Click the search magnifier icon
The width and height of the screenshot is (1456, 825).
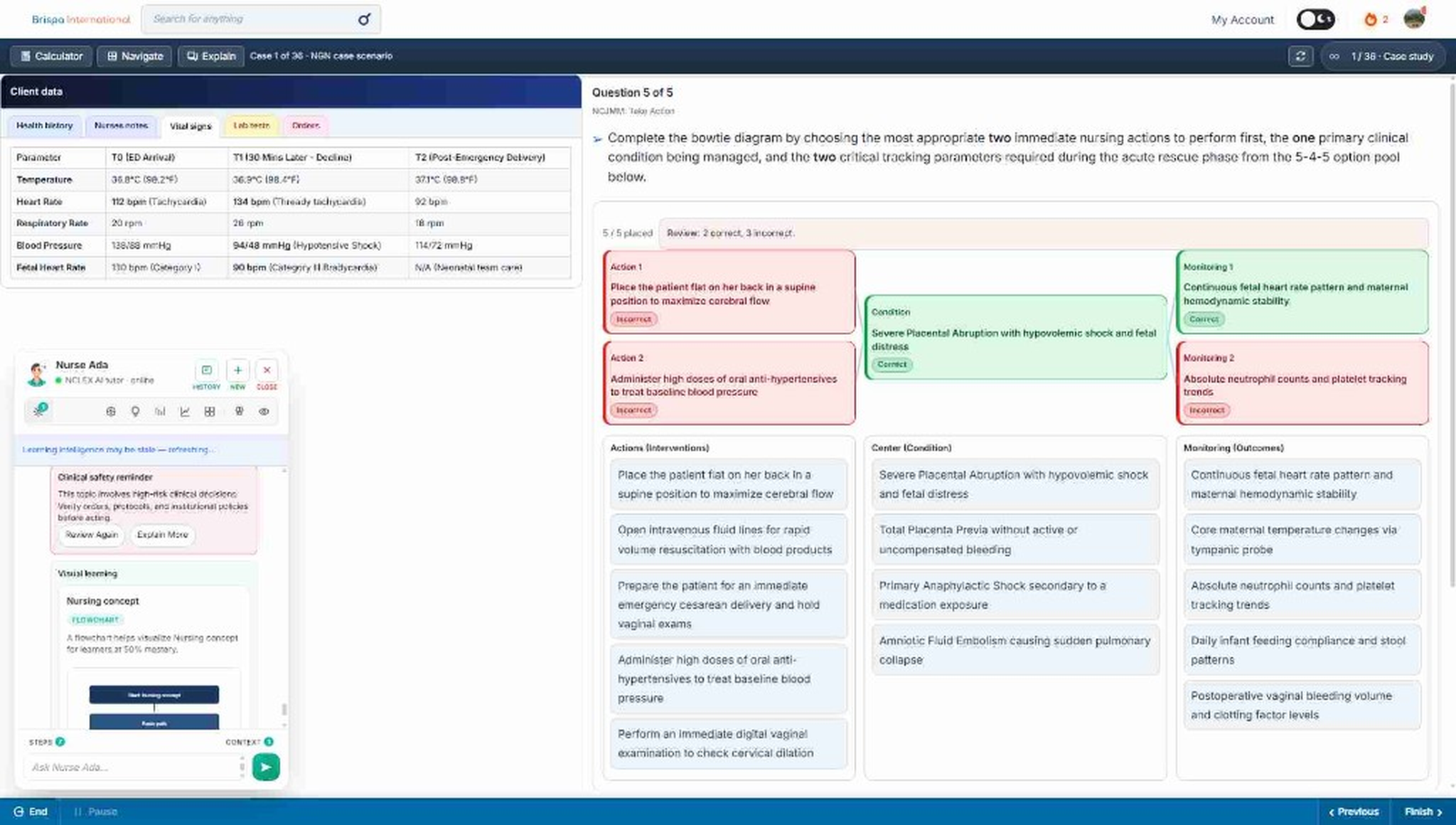363,19
